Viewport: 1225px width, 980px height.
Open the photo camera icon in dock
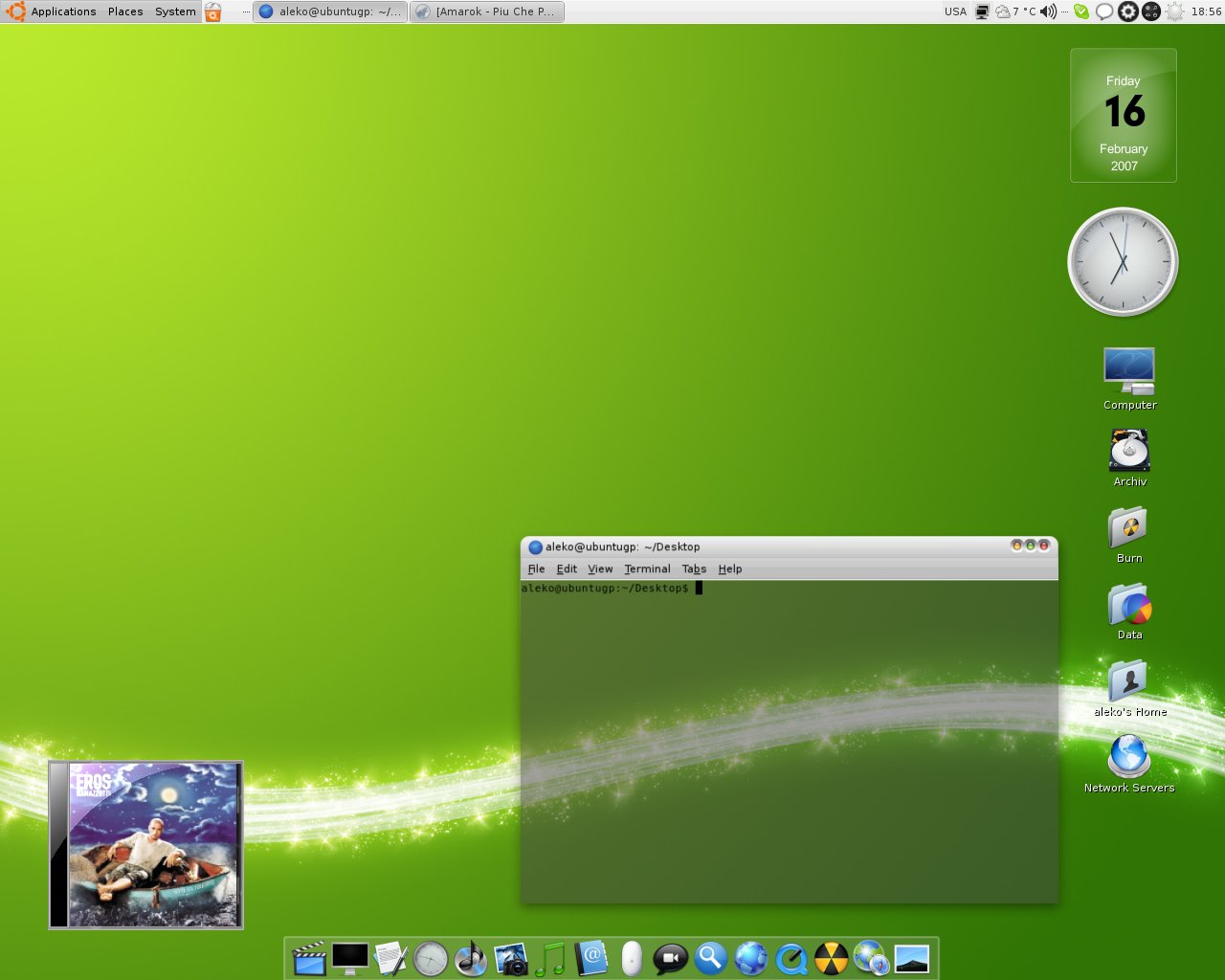[511, 959]
